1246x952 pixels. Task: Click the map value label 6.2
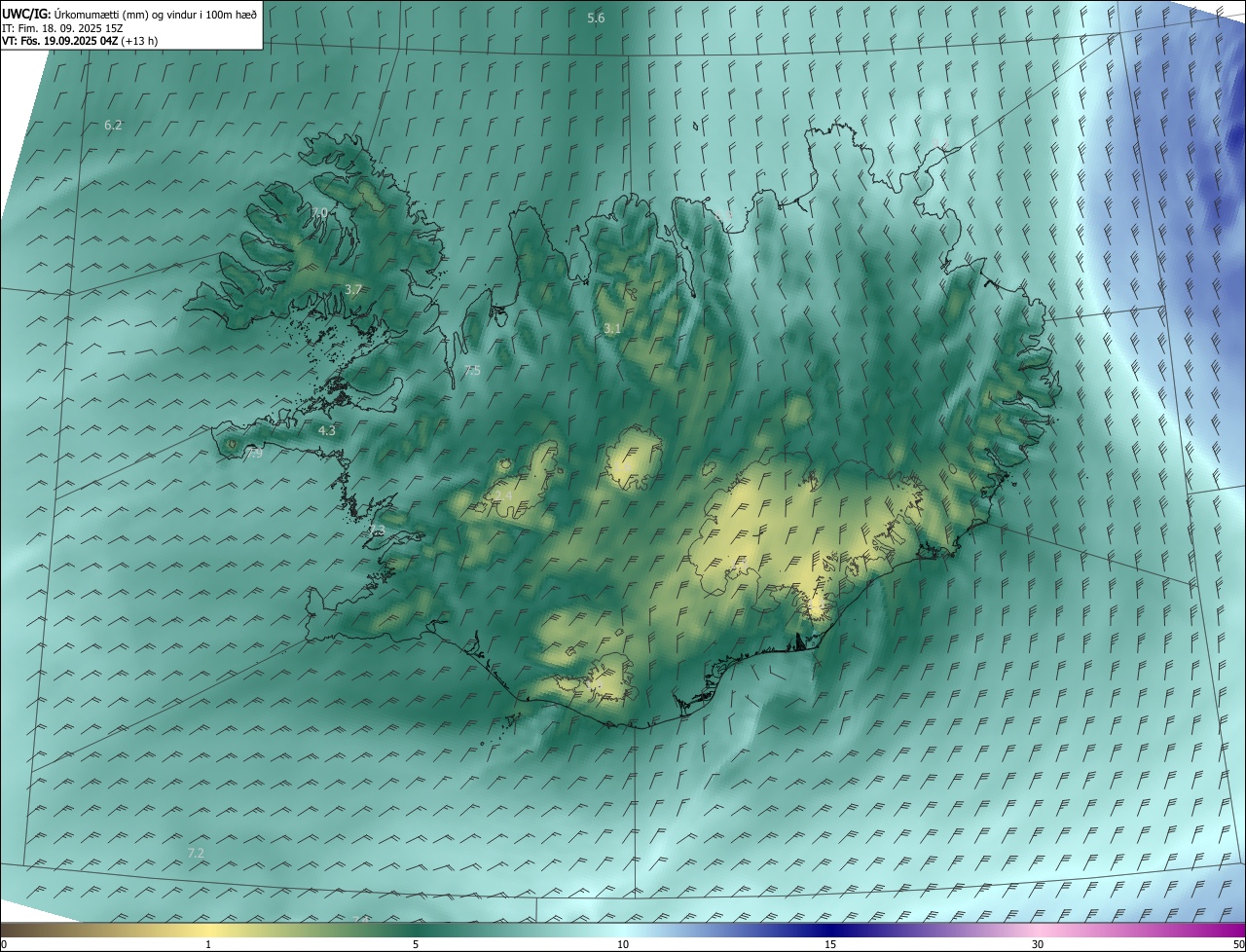[113, 126]
